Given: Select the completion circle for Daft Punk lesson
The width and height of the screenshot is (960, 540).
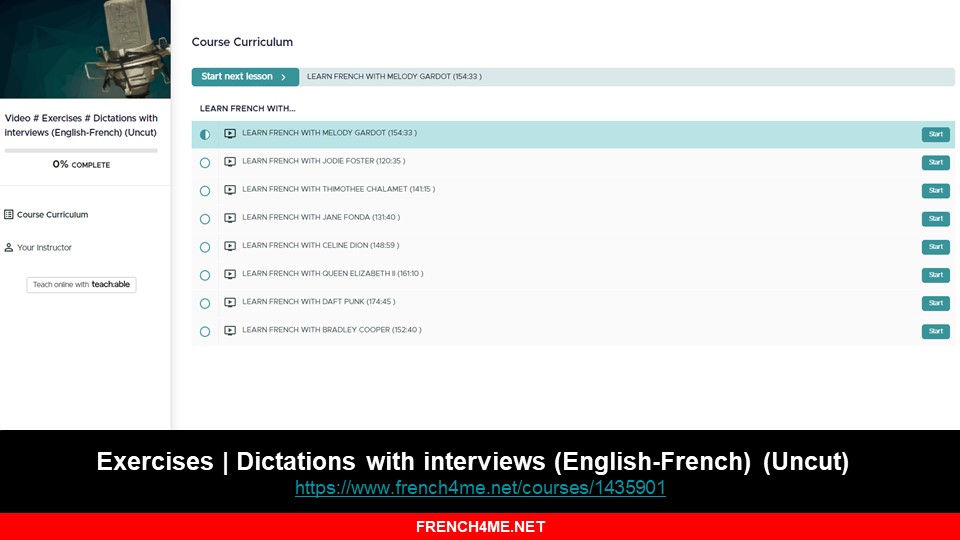Looking at the screenshot, I should coord(205,303).
